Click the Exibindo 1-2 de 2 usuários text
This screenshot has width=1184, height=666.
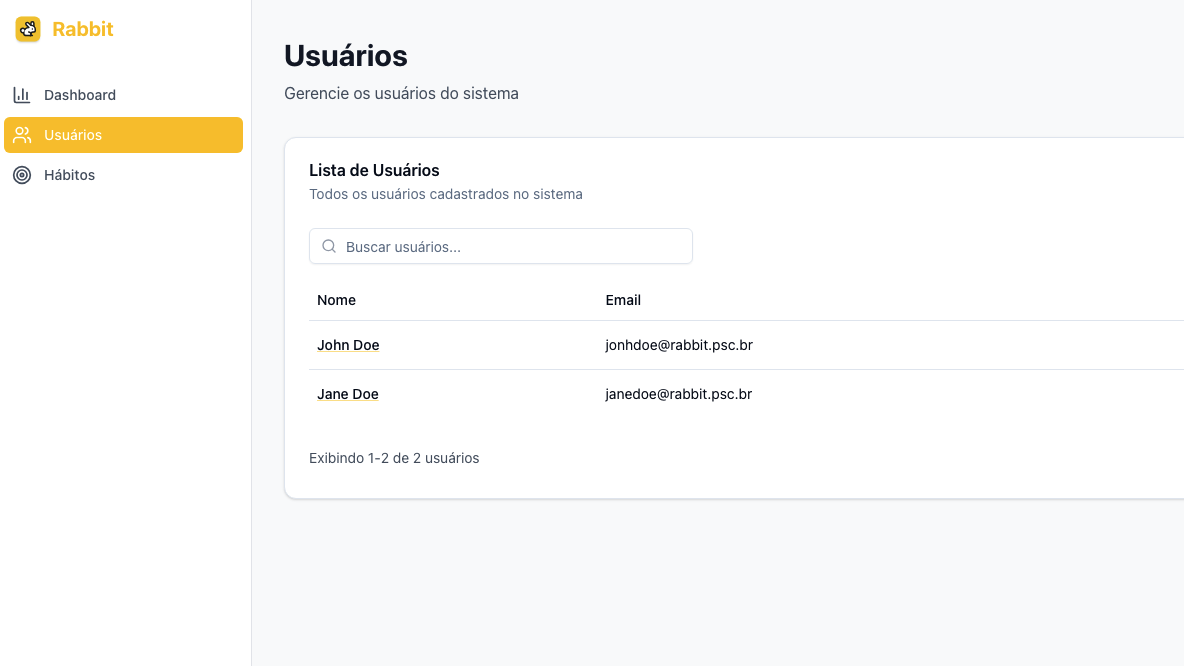coord(394,458)
